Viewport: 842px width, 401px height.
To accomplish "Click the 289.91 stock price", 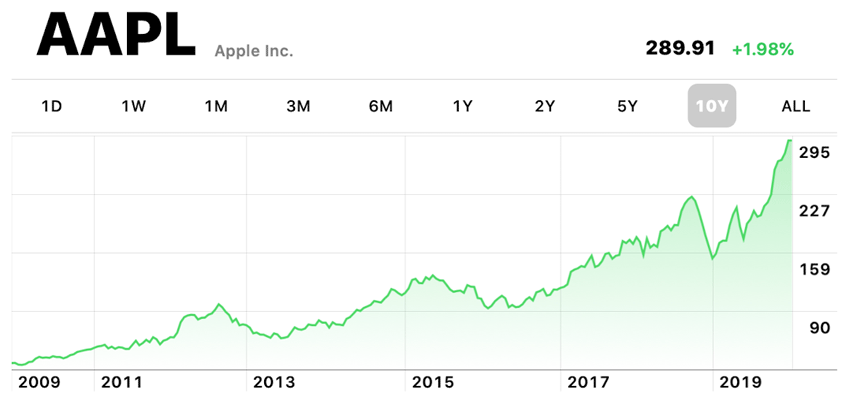I will click(682, 49).
